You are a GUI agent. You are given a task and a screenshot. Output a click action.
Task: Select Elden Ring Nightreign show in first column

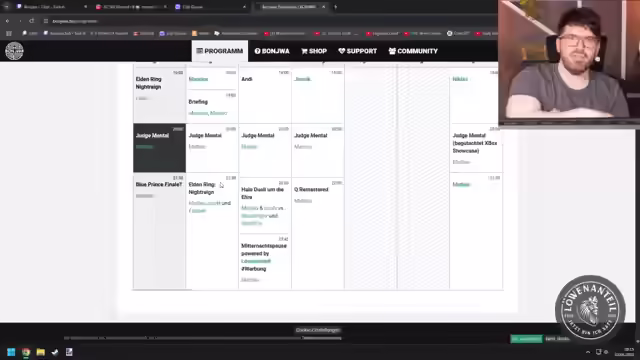(x=159, y=95)
